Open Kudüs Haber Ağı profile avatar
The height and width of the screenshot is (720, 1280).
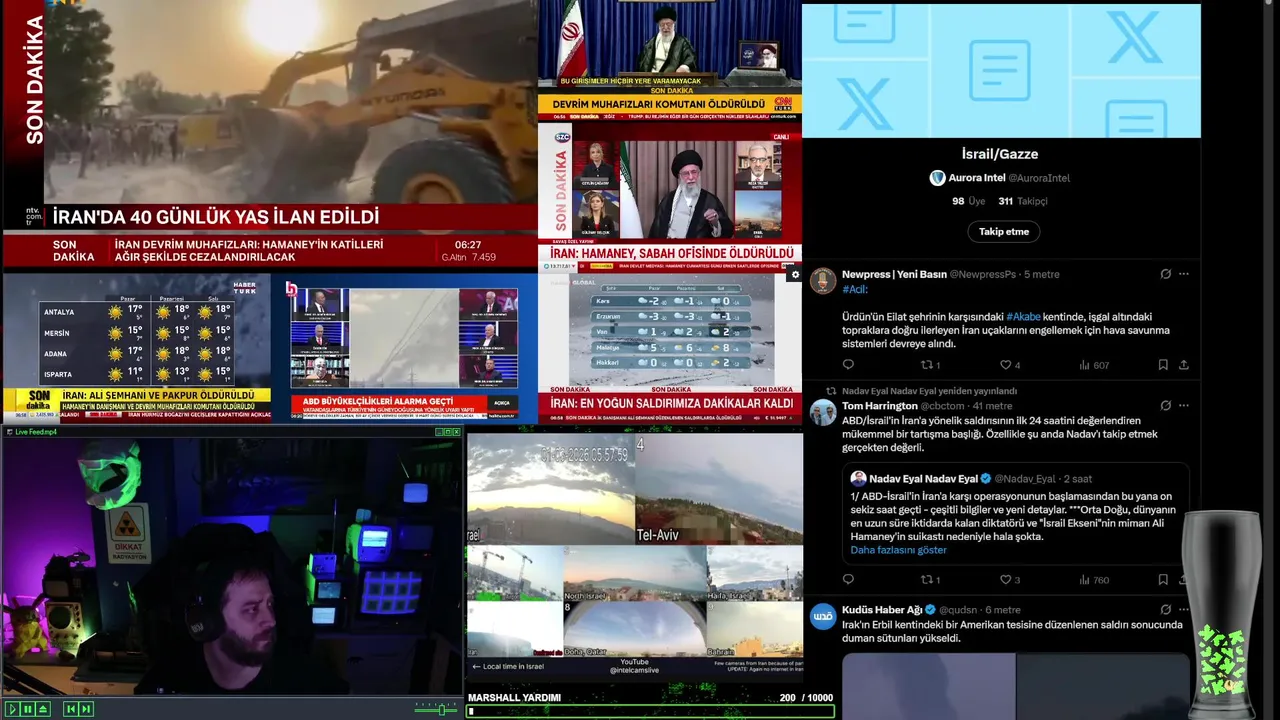pos(823,617)
